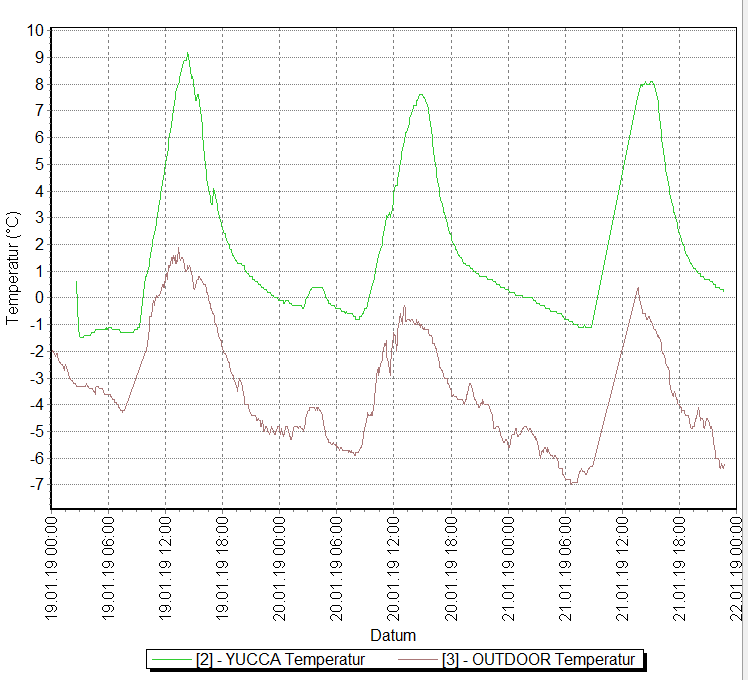Click the starting point of the green YUCCA curve
748x680 pixels.
click(76, 282)
